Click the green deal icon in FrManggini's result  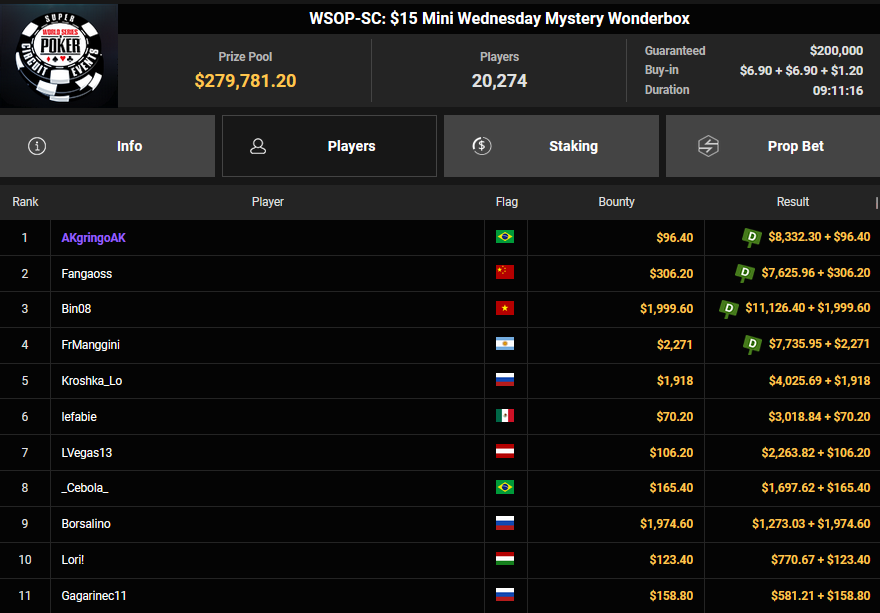[x=752, y=345]
